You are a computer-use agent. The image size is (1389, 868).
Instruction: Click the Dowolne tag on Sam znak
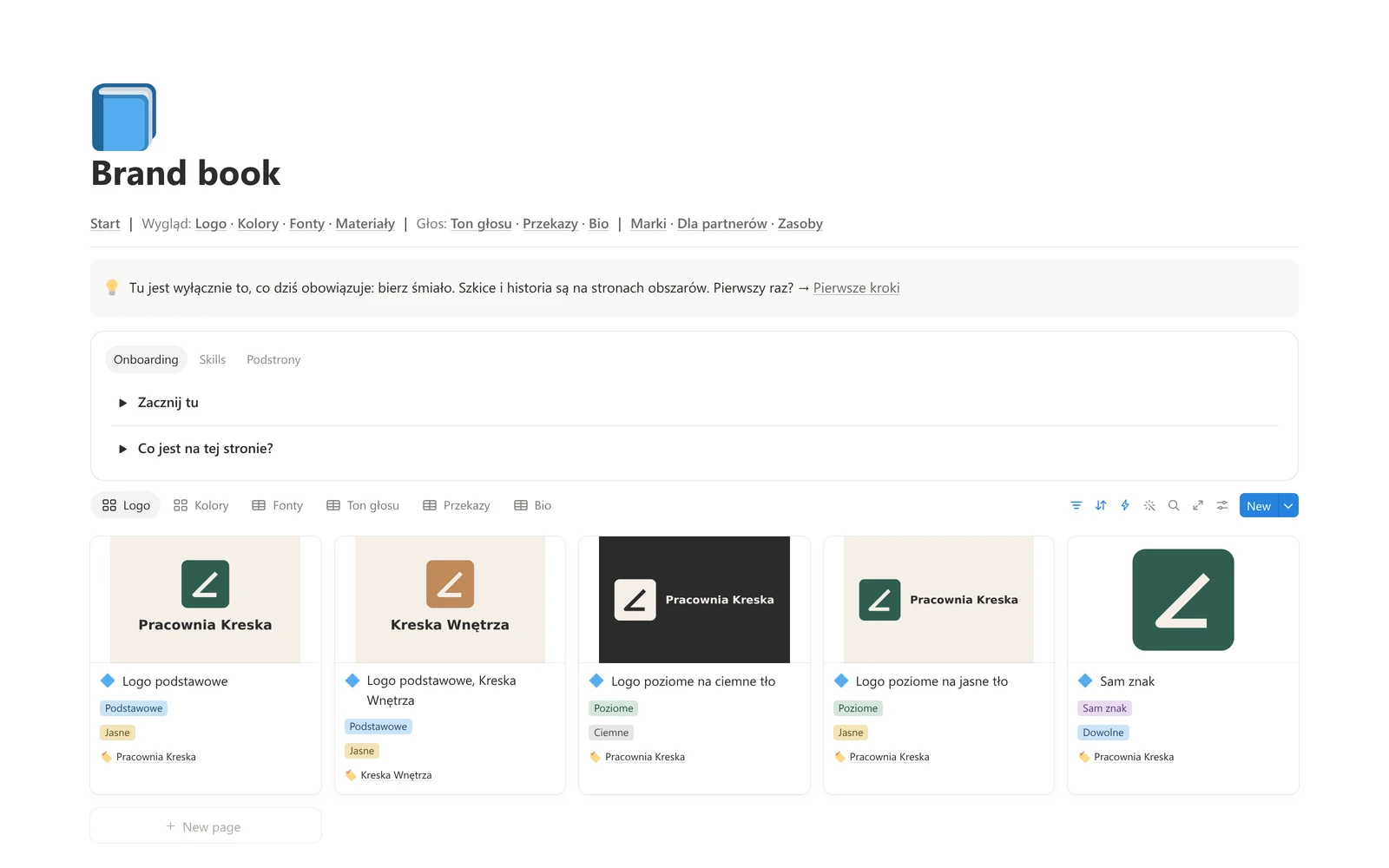click(1103, 733)
